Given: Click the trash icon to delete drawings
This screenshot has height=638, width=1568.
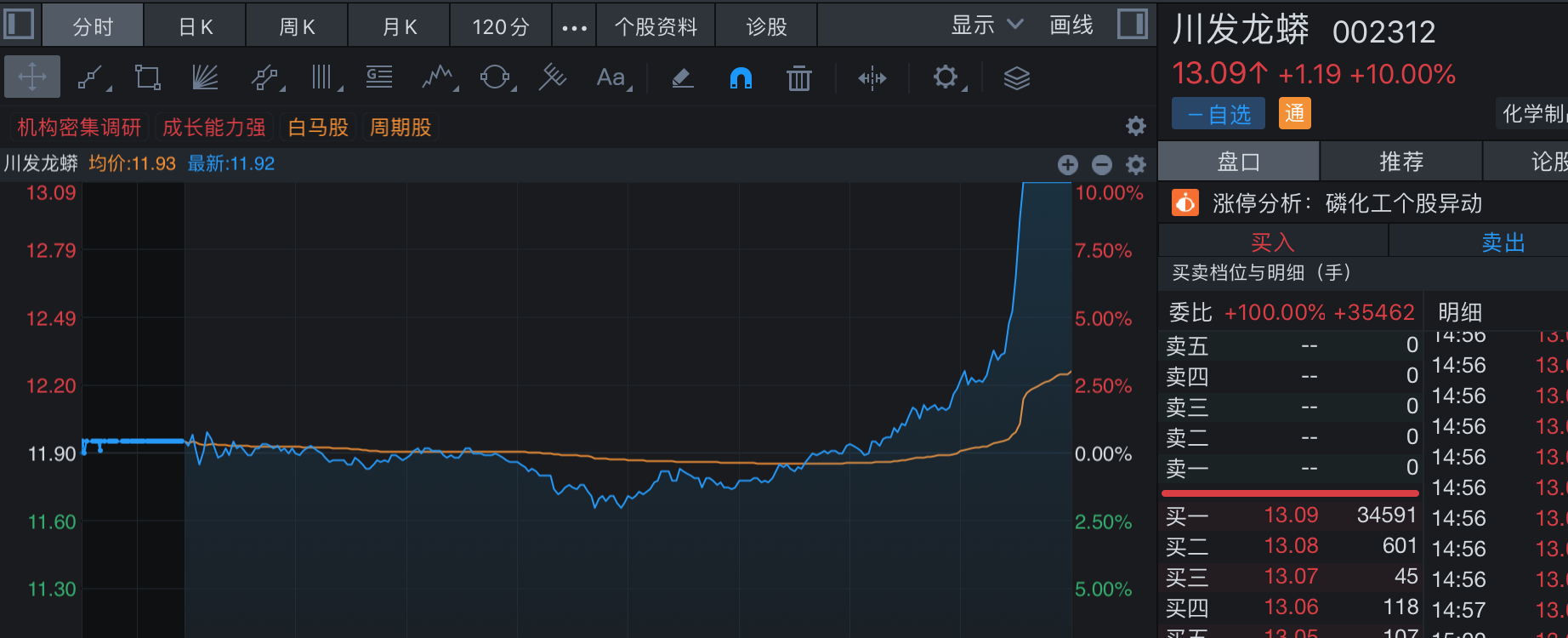Looking at the screenshot, I should (x=798, y=78).
